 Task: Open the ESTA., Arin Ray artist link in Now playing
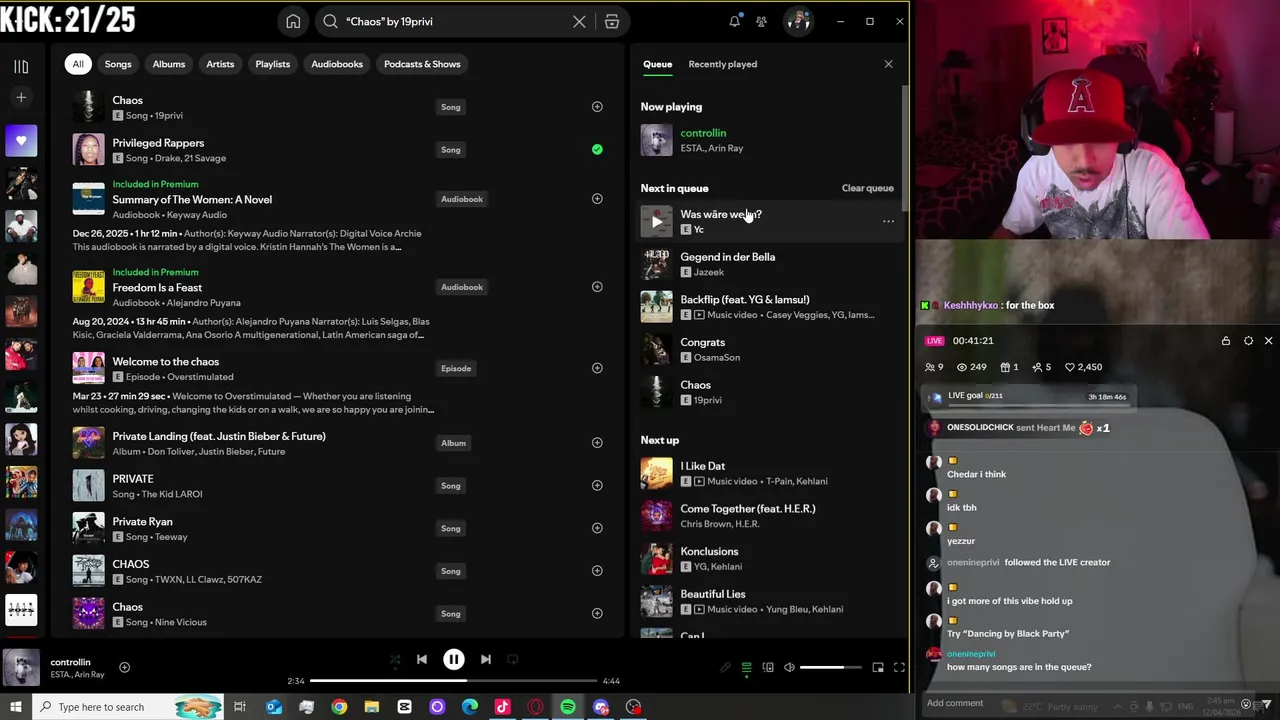(711, 148)
